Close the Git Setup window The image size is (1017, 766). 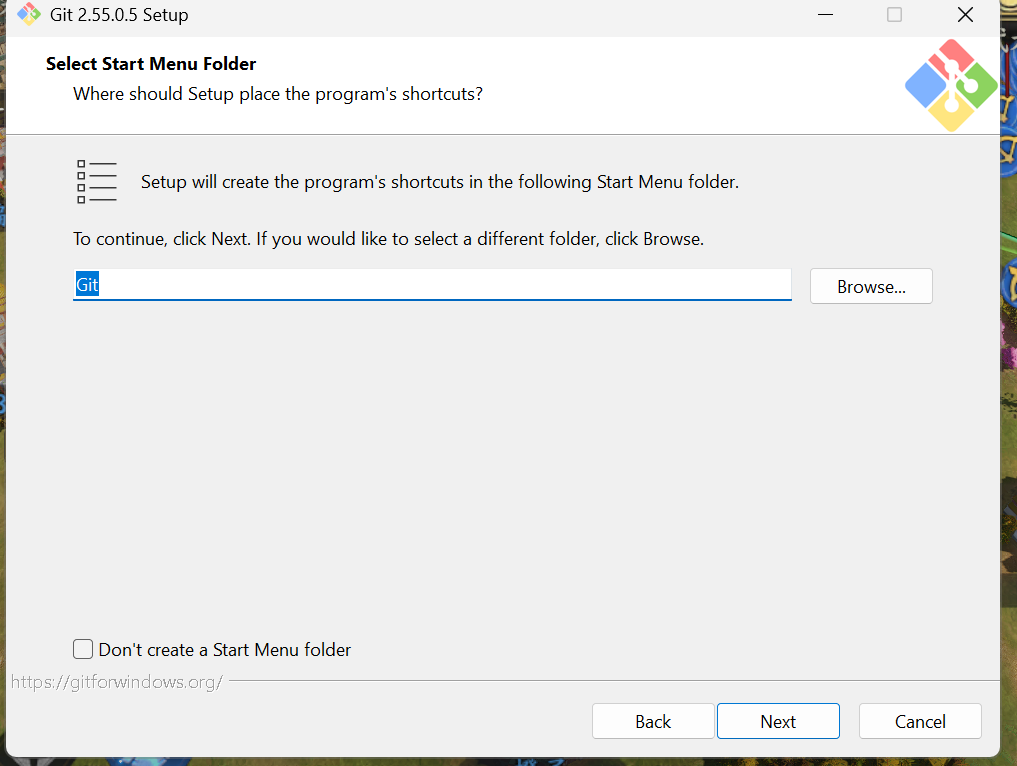click(x=965, y=14)
